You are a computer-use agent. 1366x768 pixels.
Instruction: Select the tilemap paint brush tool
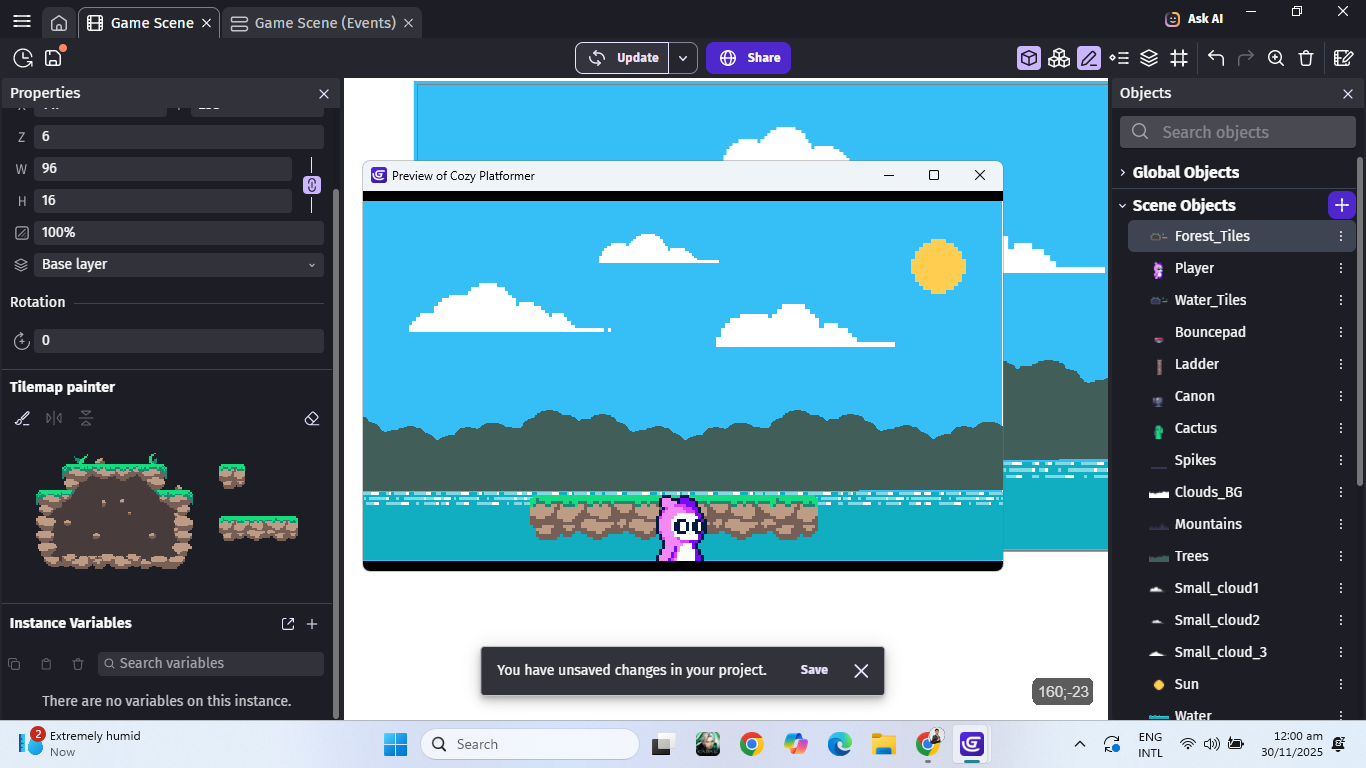pos(23,418)
